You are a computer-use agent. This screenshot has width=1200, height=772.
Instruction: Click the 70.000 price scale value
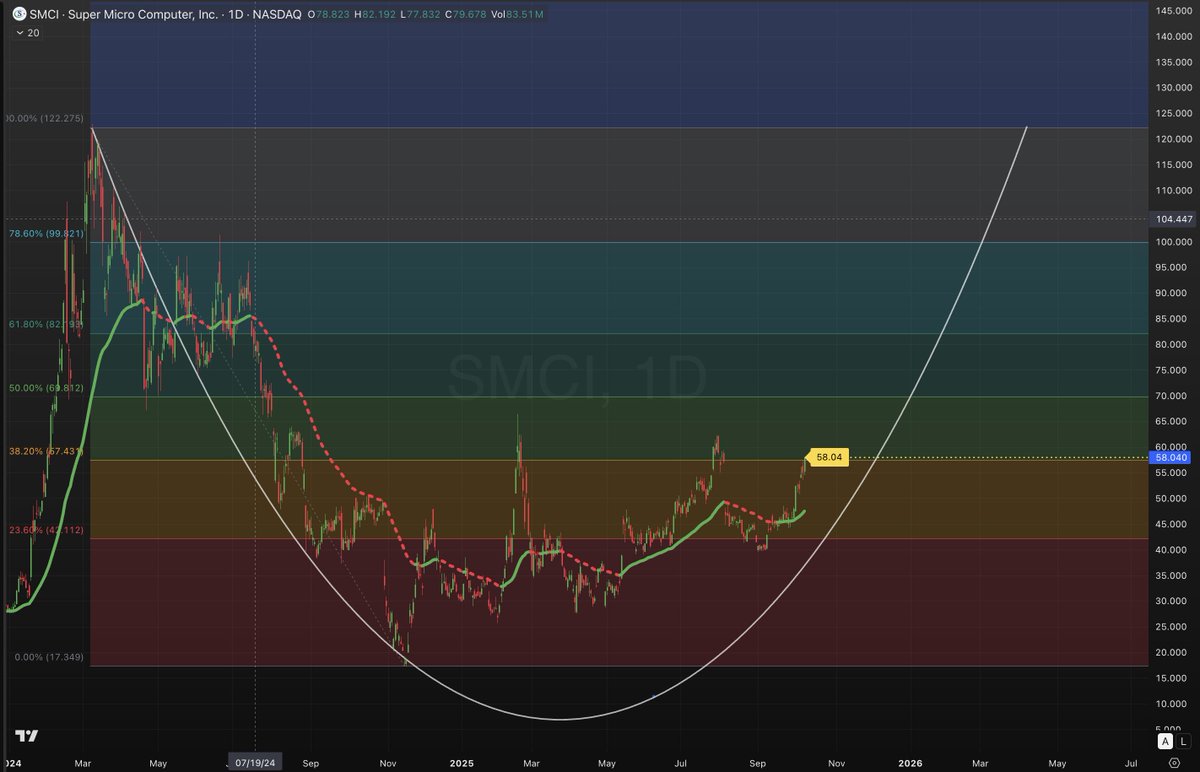[1172, 396]
